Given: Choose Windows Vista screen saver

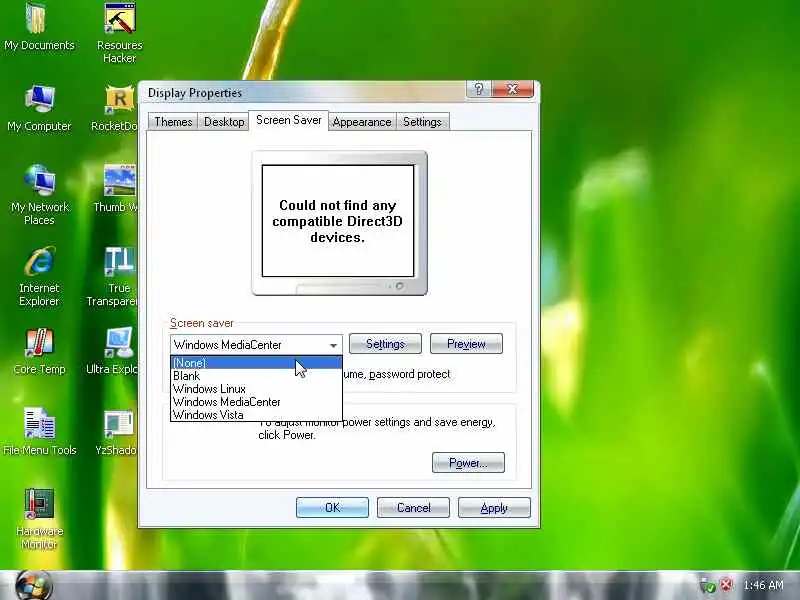Looking at the screenshot, I should [256, 415].
